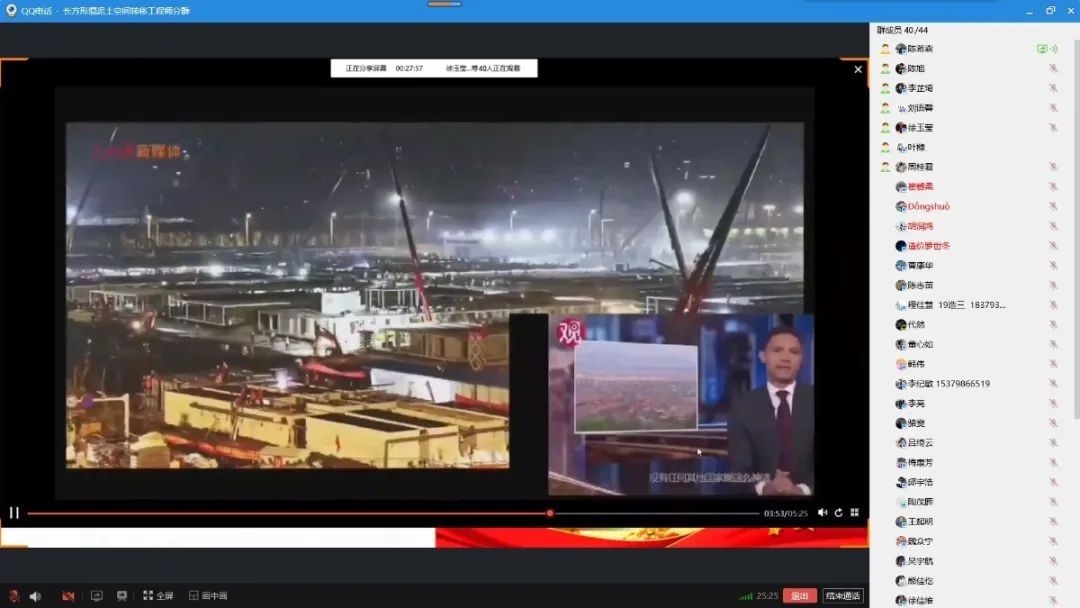The image size is (1080, 608).
Task: Enable 画中画 picture-in-picture mode
Action: coord(208,596)
